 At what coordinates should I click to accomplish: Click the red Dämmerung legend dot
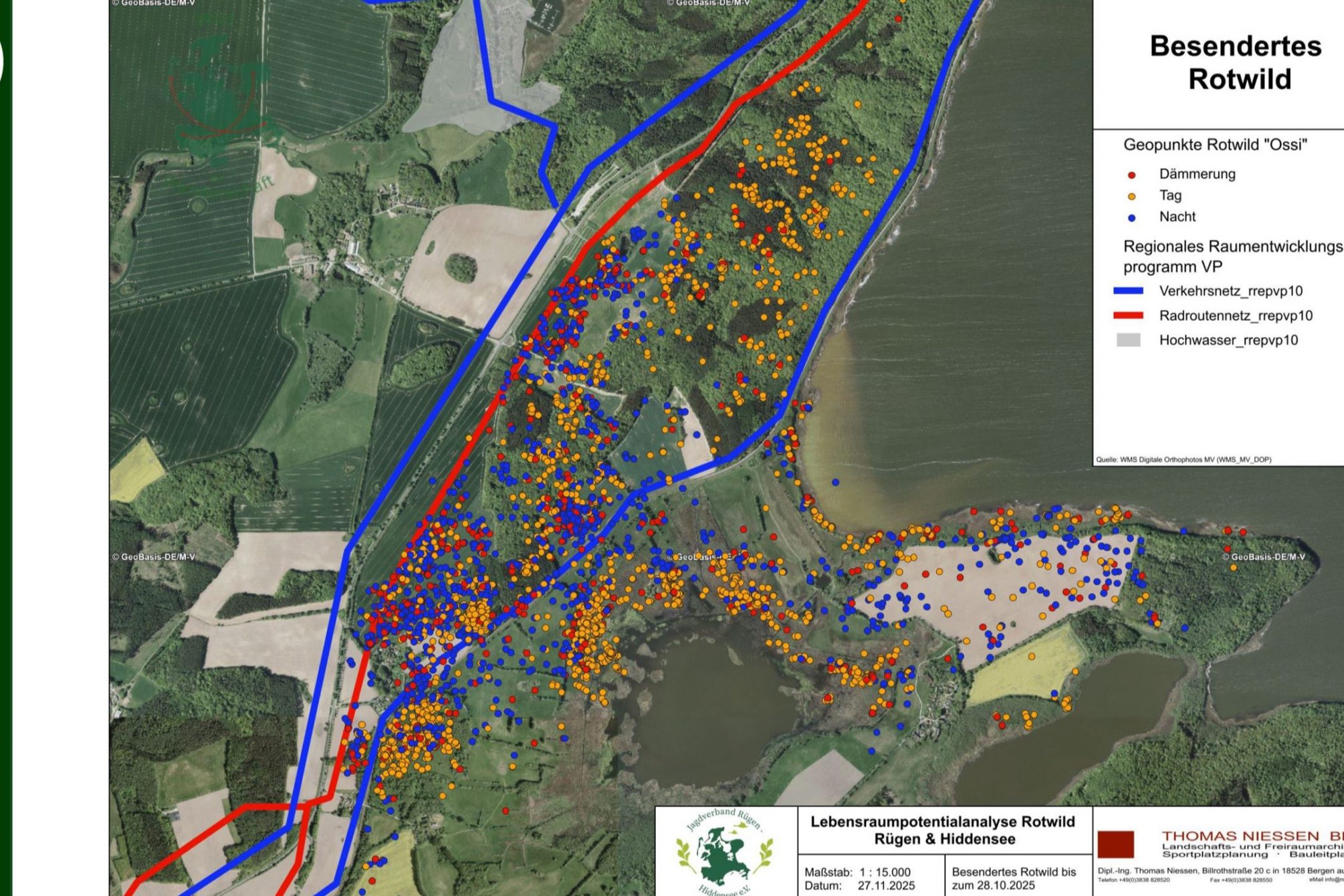[x=1131, y=175]
